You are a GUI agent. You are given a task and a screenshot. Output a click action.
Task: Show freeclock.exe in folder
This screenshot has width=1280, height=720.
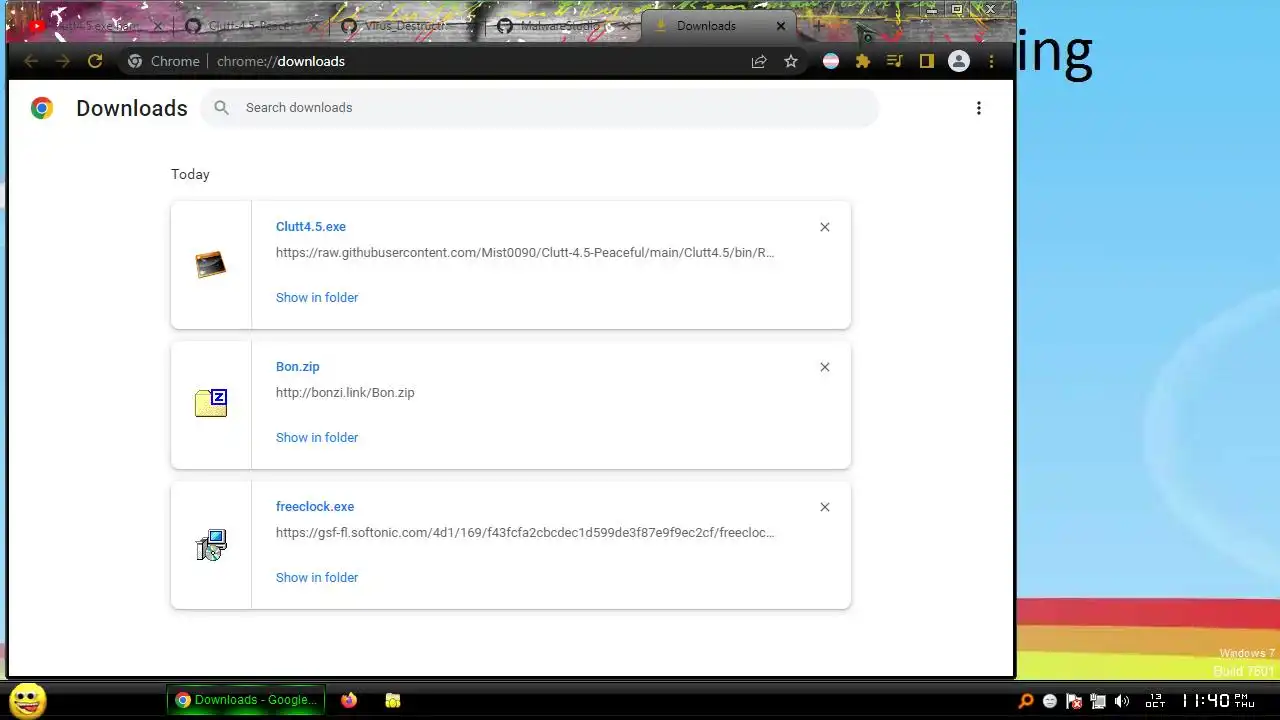[317, 577]
